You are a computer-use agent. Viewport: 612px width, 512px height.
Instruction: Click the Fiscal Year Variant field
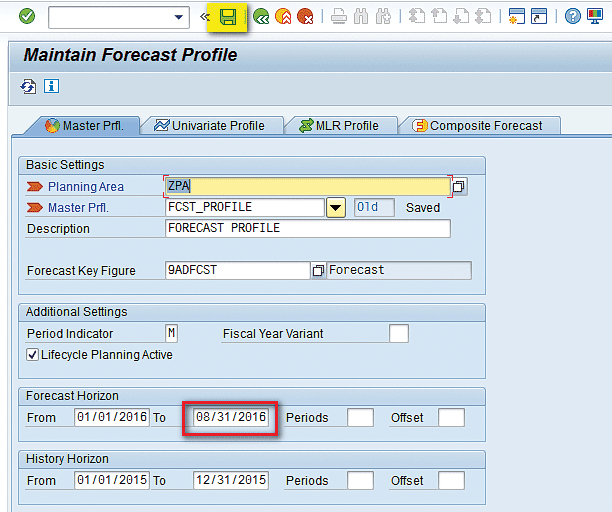(x=398, y=334)
